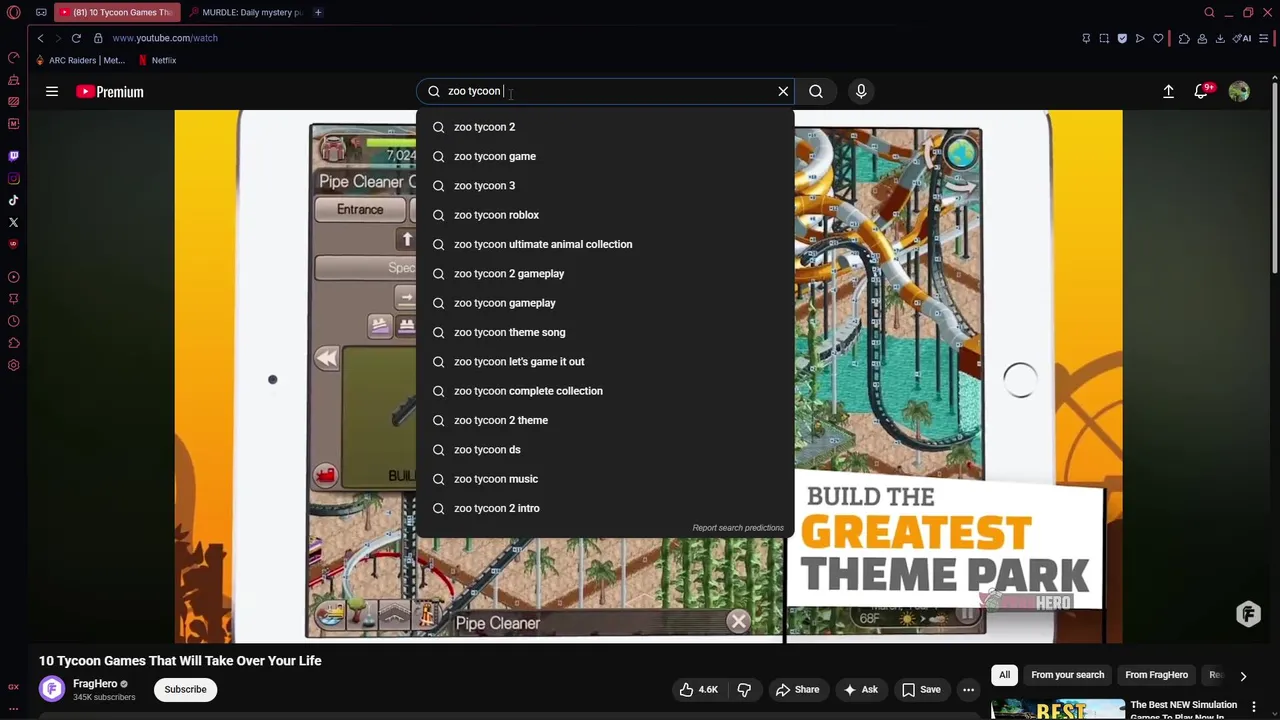Select 'zoo tycoon ultimate animal collection' suggestion

pos(605,244)
